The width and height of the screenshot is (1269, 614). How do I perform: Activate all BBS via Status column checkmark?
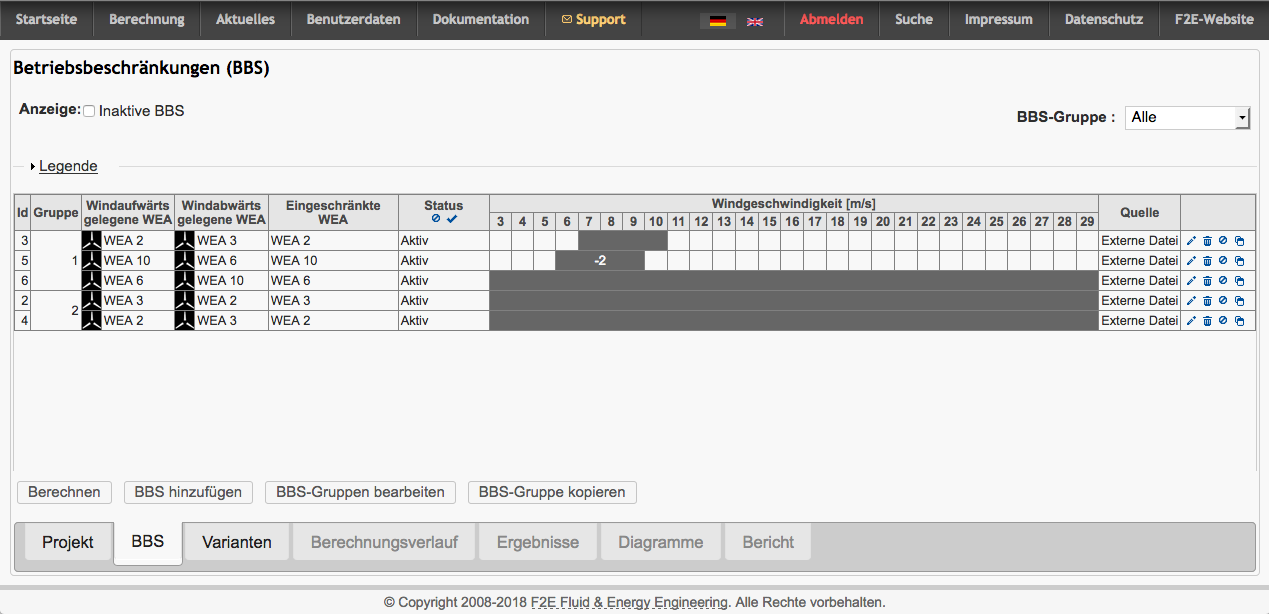point(451,218)
